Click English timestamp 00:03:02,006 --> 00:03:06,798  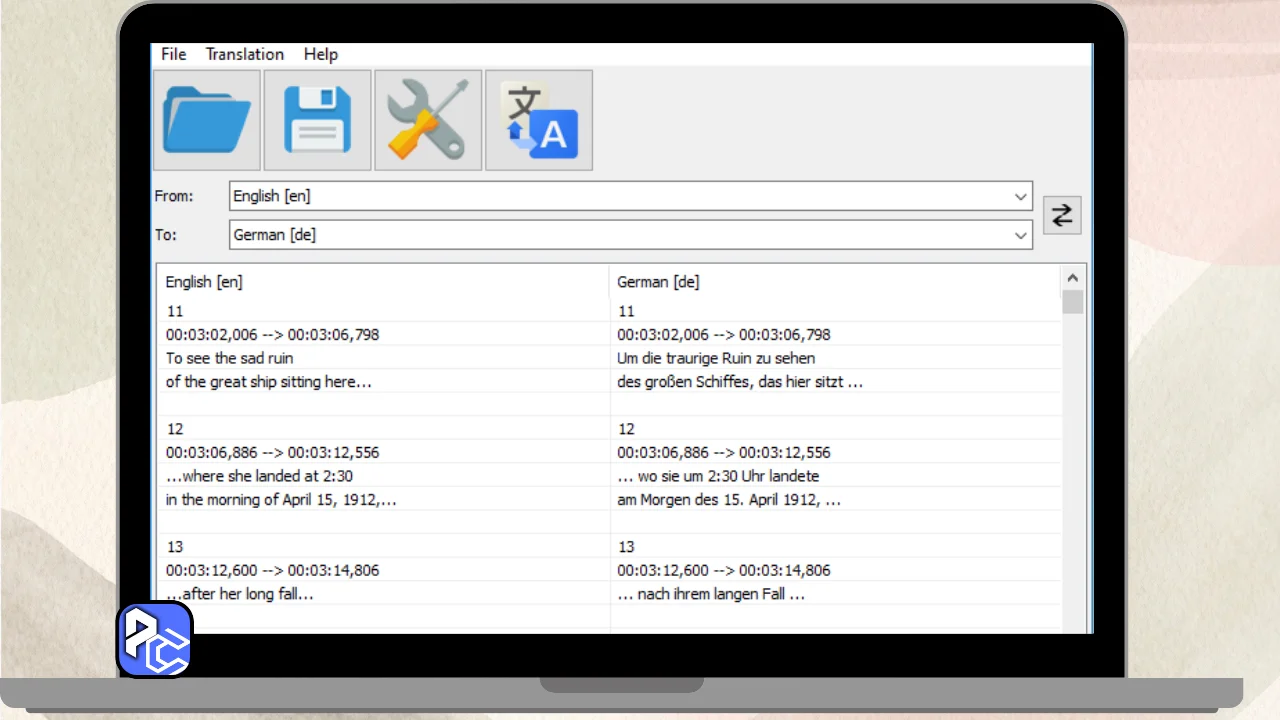273,334
